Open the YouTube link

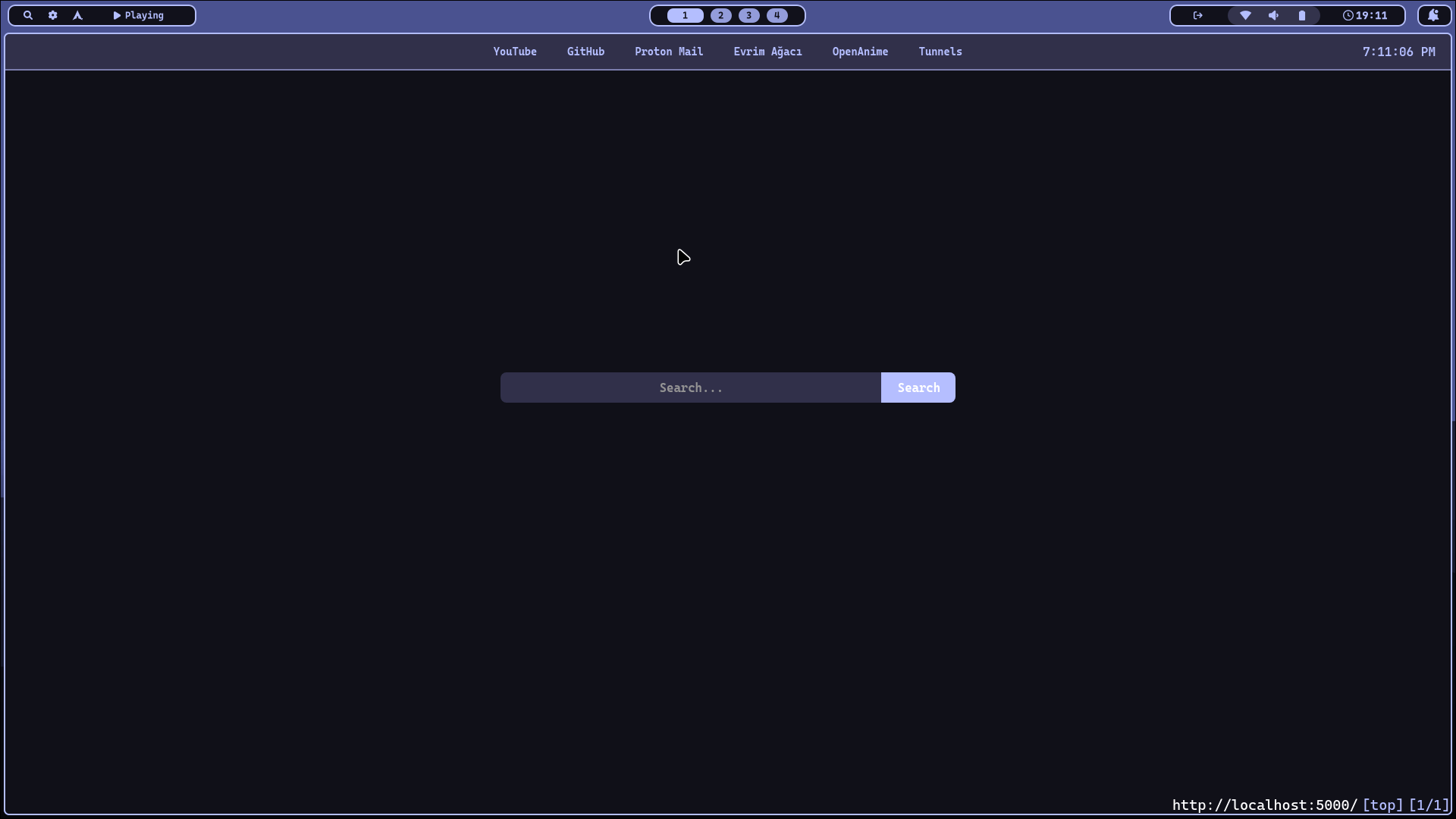(515, 52)
